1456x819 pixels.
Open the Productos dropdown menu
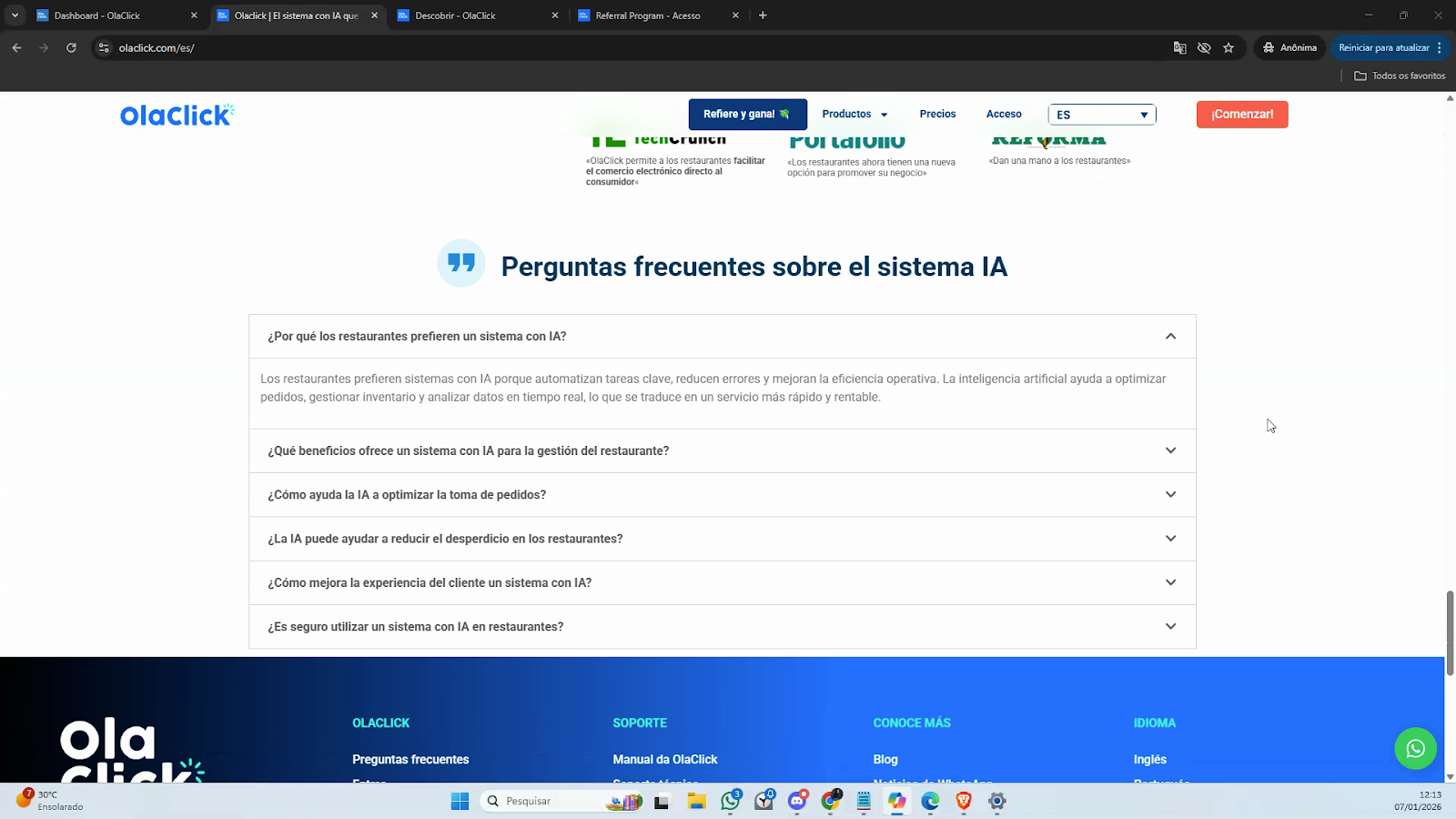[854, 115]
